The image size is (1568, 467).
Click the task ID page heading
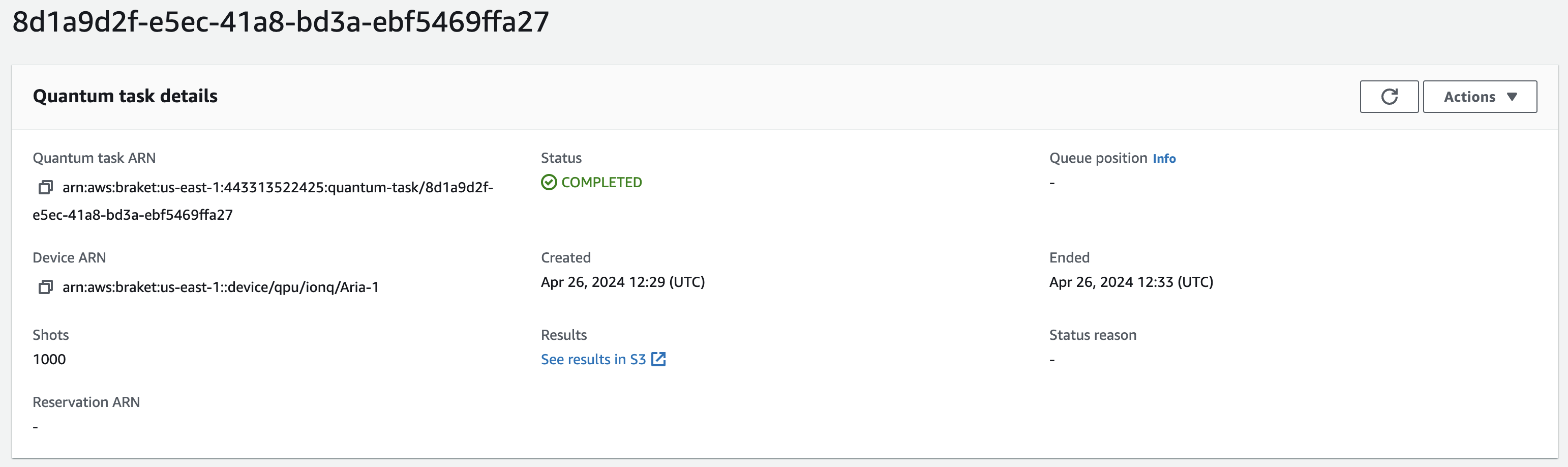pyautogui.click(x=281, y=22)
